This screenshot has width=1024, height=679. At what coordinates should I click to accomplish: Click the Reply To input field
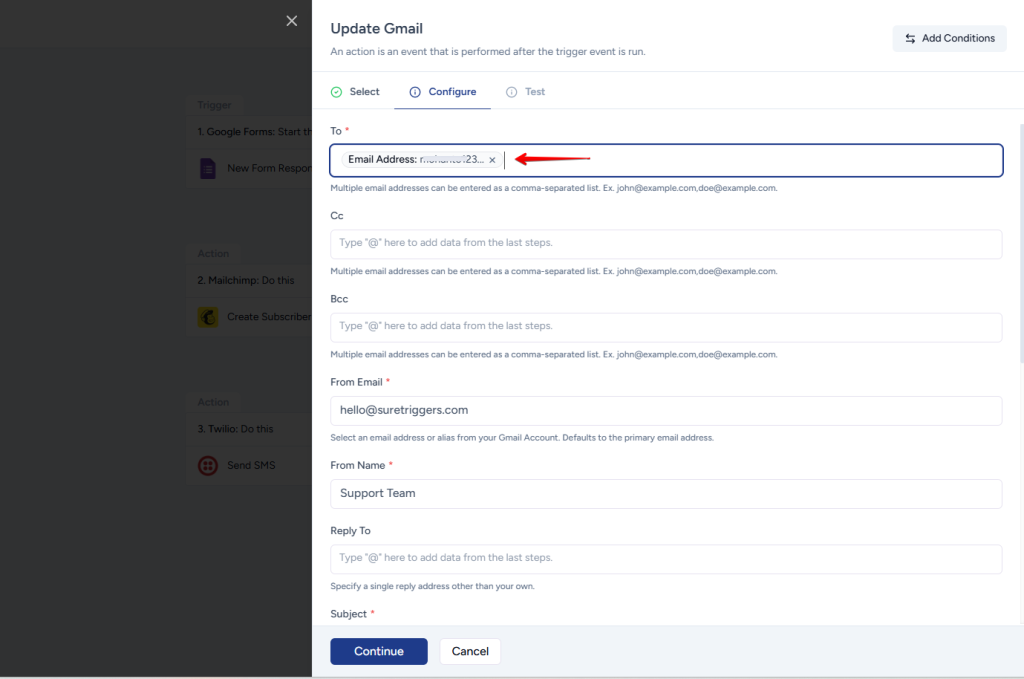(666, 558)
